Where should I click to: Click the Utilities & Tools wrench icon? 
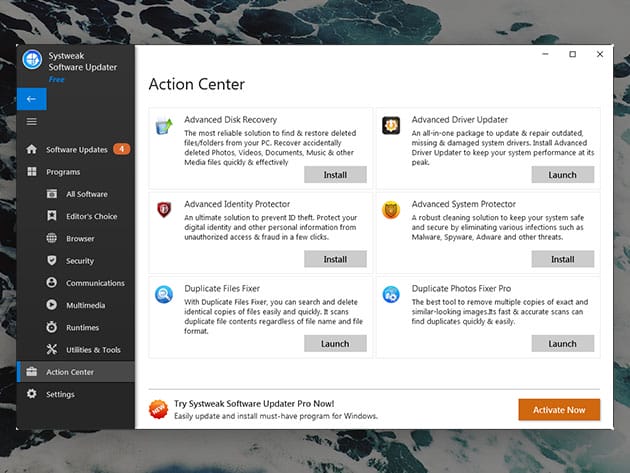click(x=51, y=349)
